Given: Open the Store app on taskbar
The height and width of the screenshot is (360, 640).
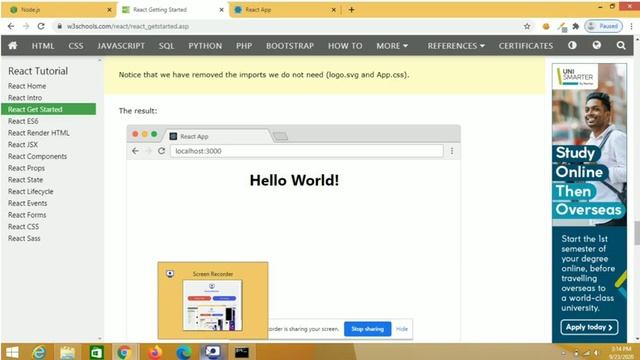Looking at the screenshot, I should click(x=96, y=352).
